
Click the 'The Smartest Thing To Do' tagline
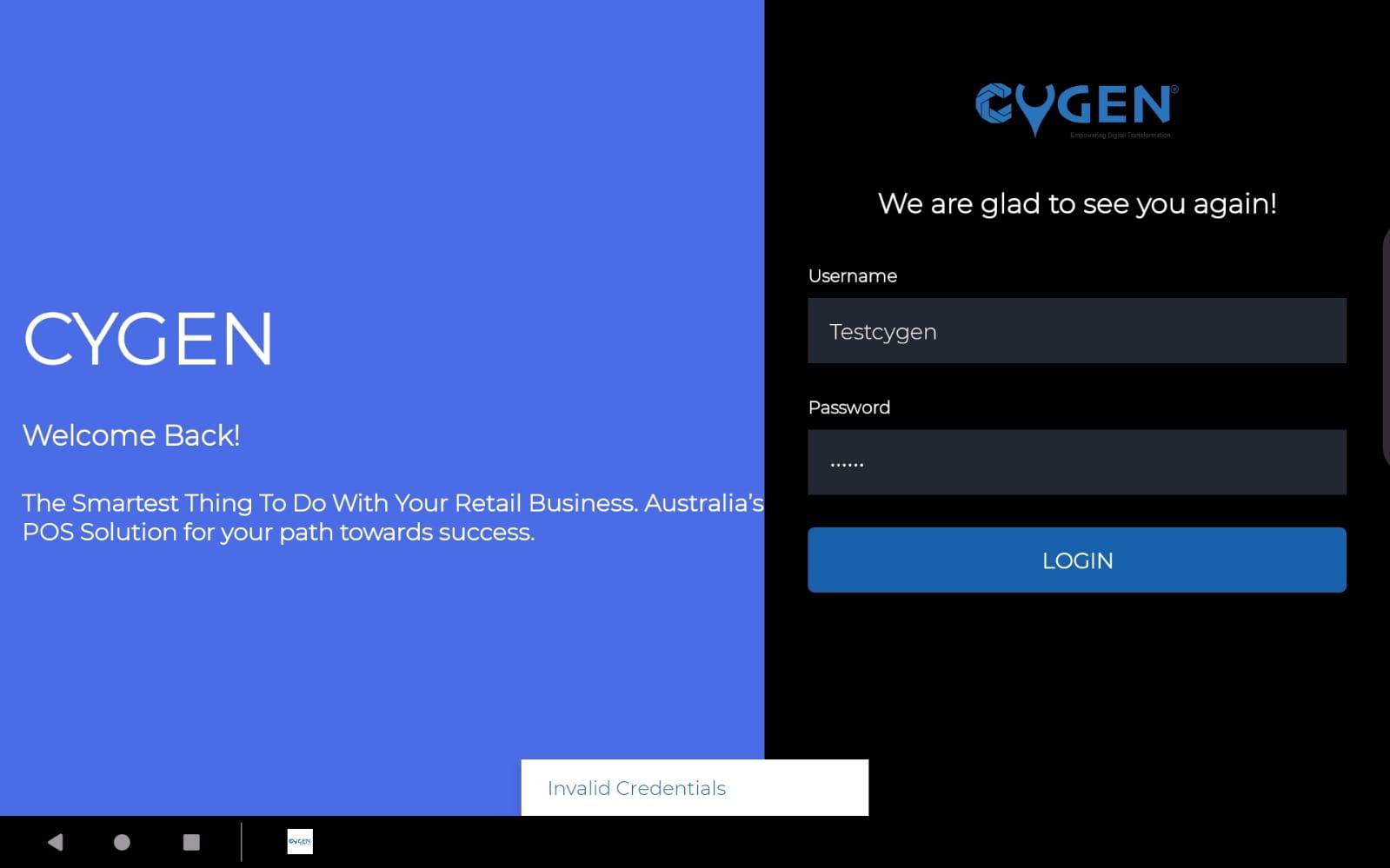(x=393, y=517)
